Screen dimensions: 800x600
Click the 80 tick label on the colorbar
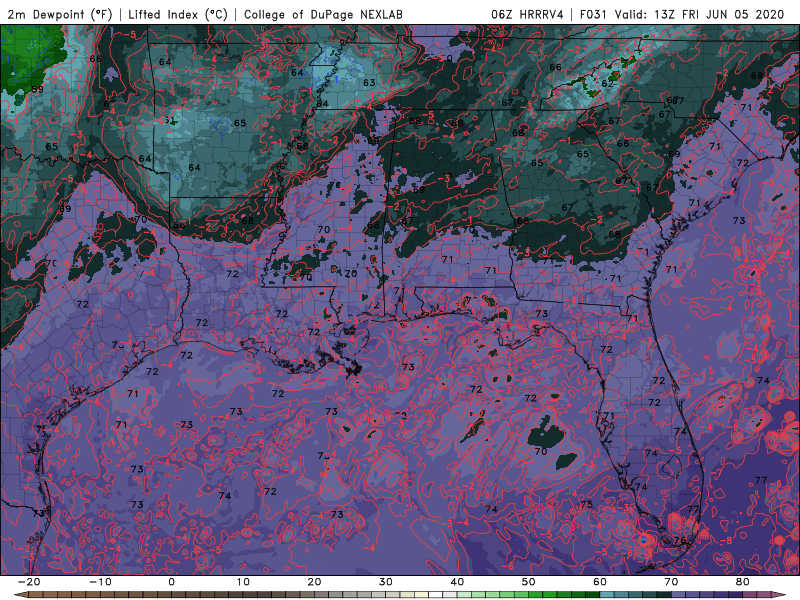tap(743, 582)
